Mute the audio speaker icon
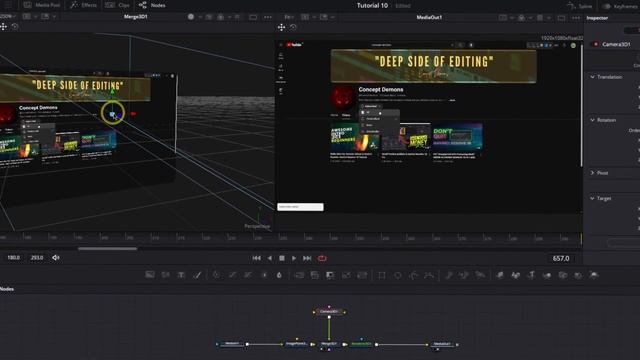Screen dimensions: 640x360 pos(56,258)
